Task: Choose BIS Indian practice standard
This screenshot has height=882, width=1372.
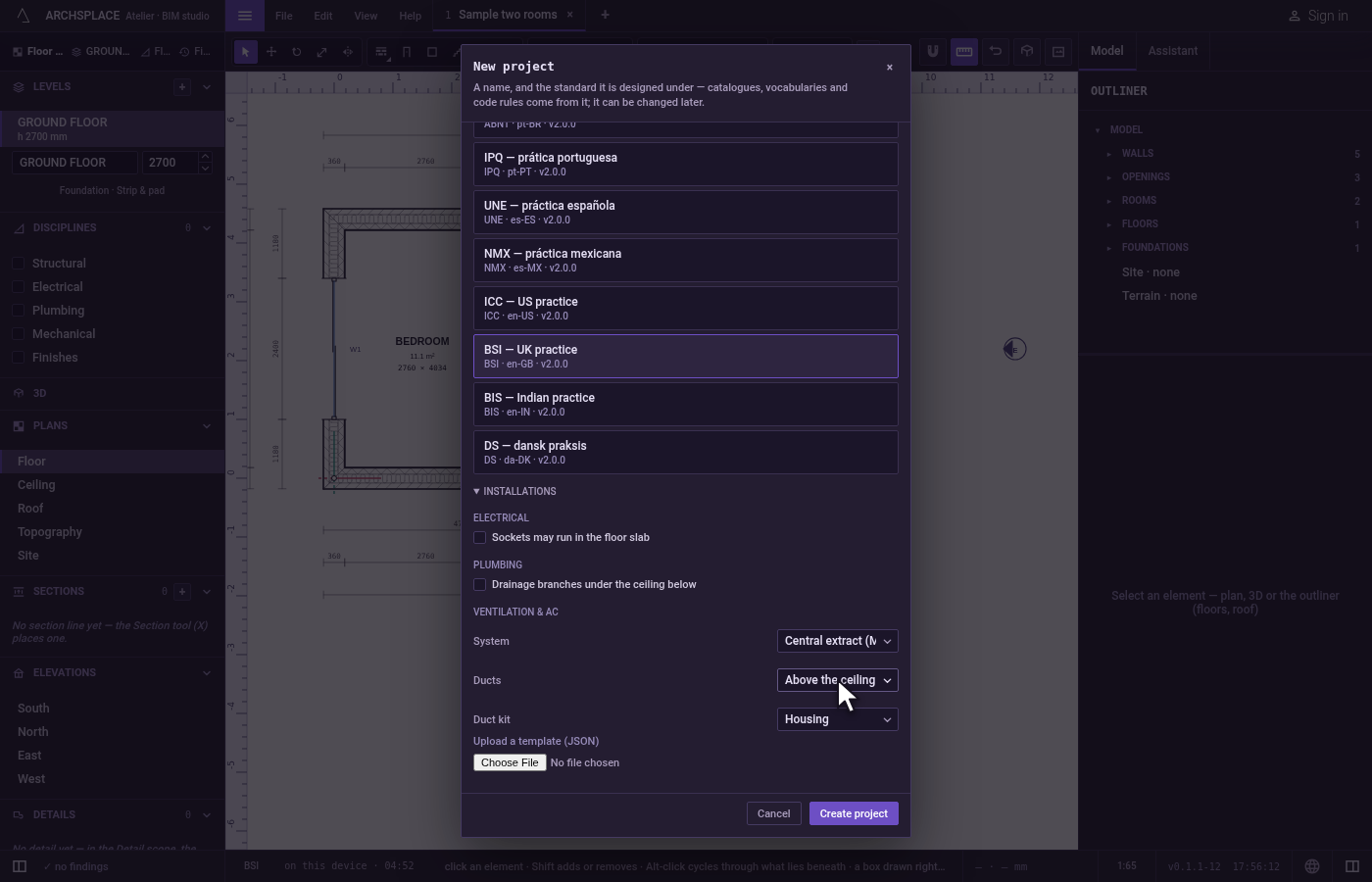Action: coord(685,404)
